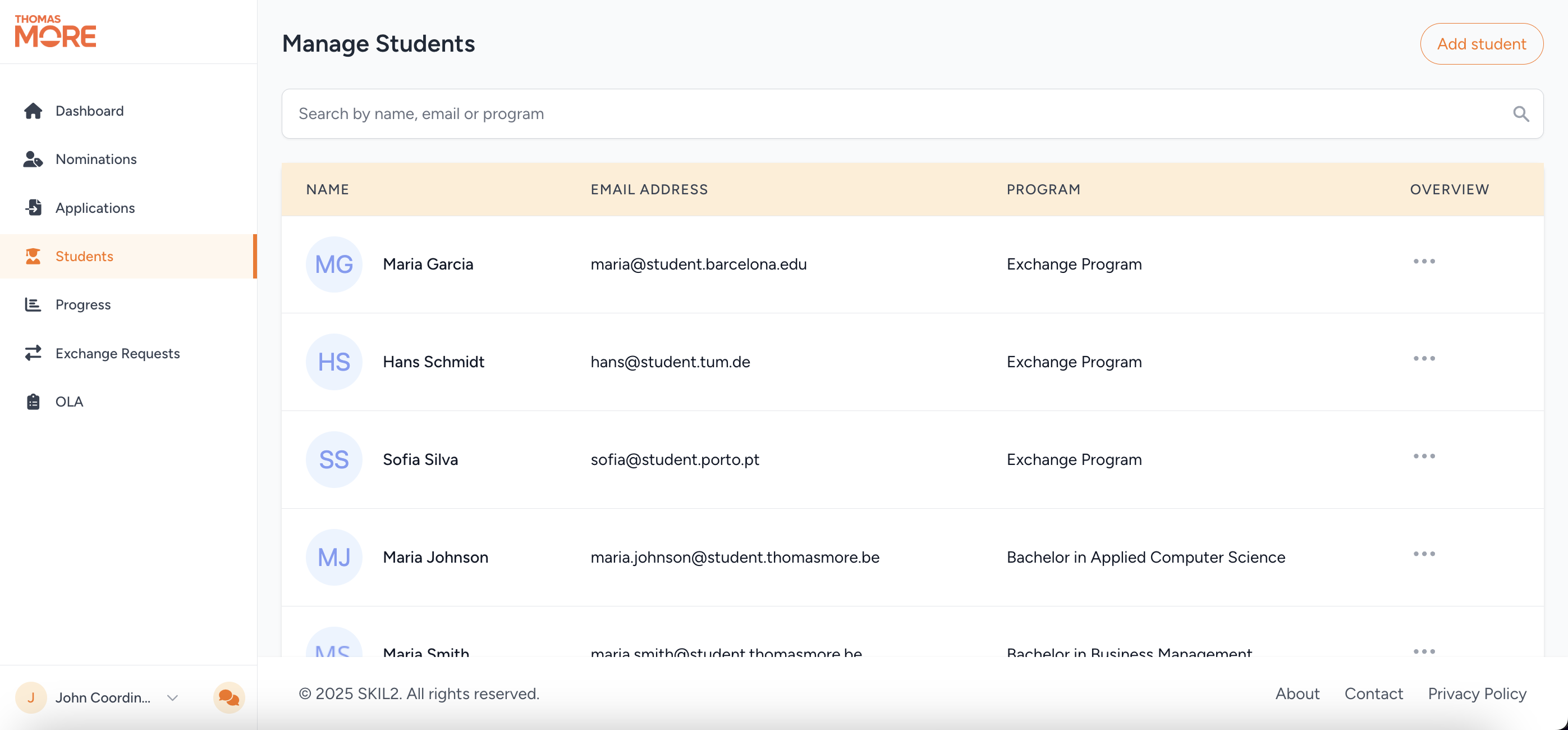Click email maria.johnson@student.thomasmore.be
Screen dimensions: 1568x730
[x=735, y=557]
